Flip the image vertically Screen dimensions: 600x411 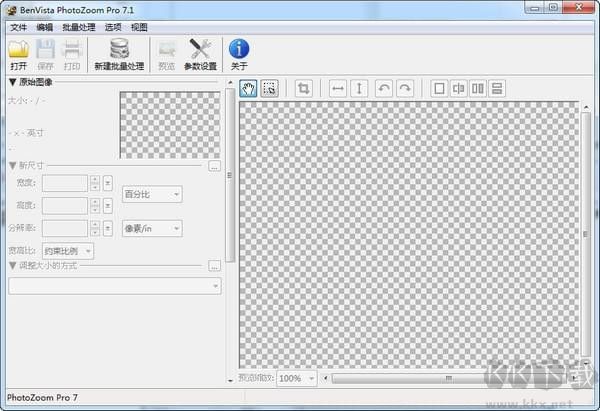tap(359, 88)
